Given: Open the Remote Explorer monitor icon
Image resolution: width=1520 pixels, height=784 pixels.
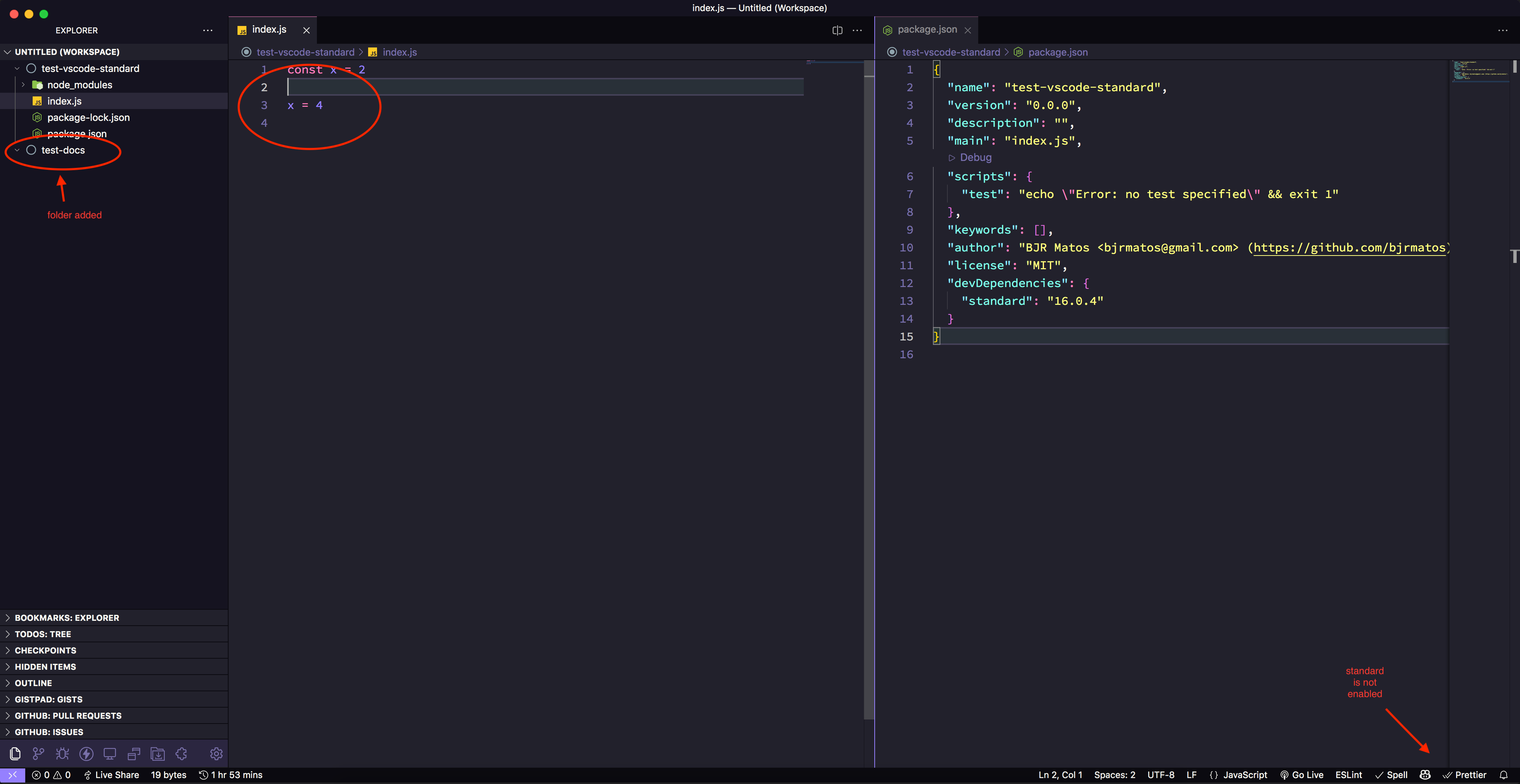Looking at the screenshot, I should coord(110,753).
